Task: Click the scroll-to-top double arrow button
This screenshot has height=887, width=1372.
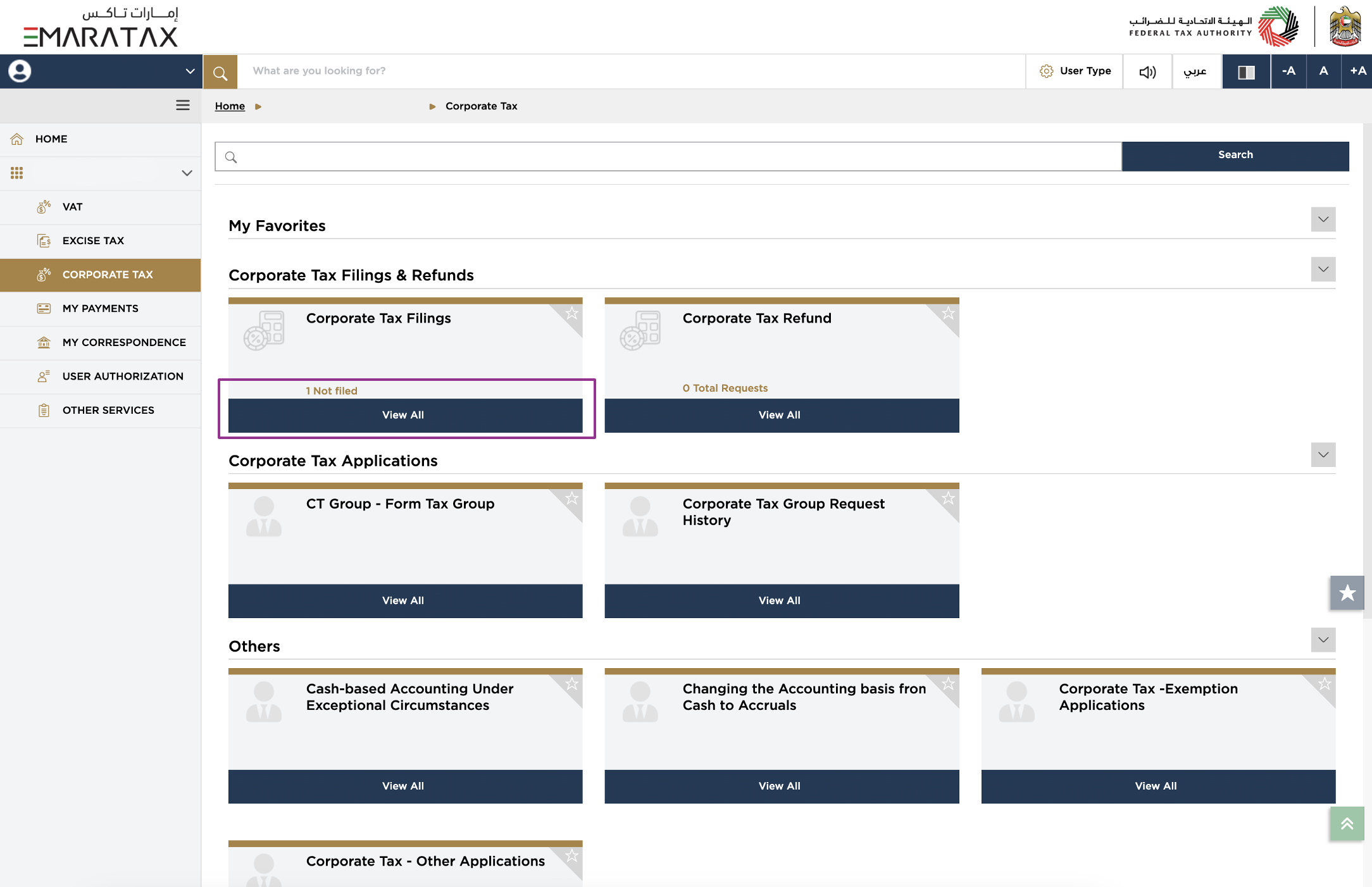Action: [1347, 824]
